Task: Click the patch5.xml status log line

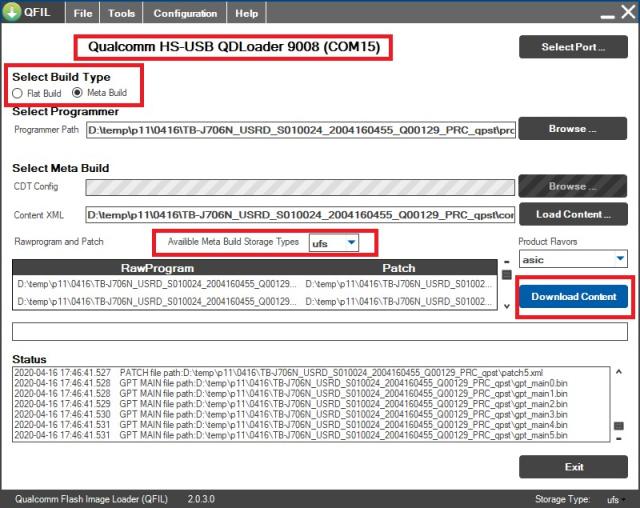Action: 279,373
